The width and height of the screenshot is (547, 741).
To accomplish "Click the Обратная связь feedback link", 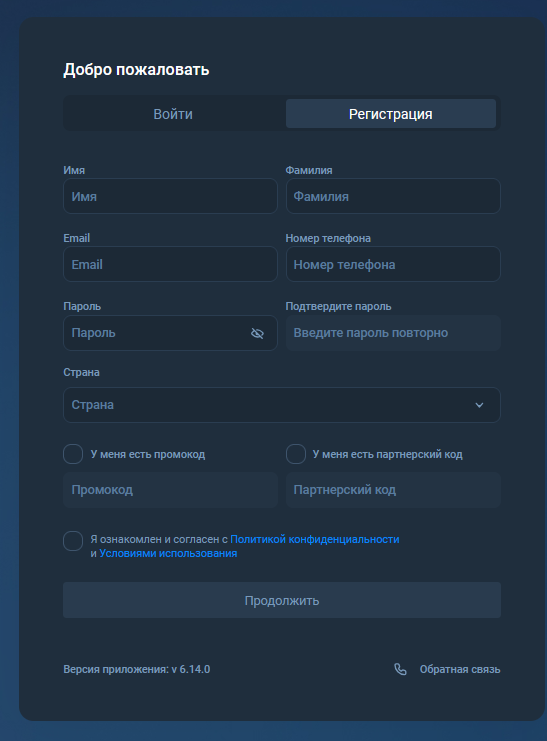I will [460, 669].
